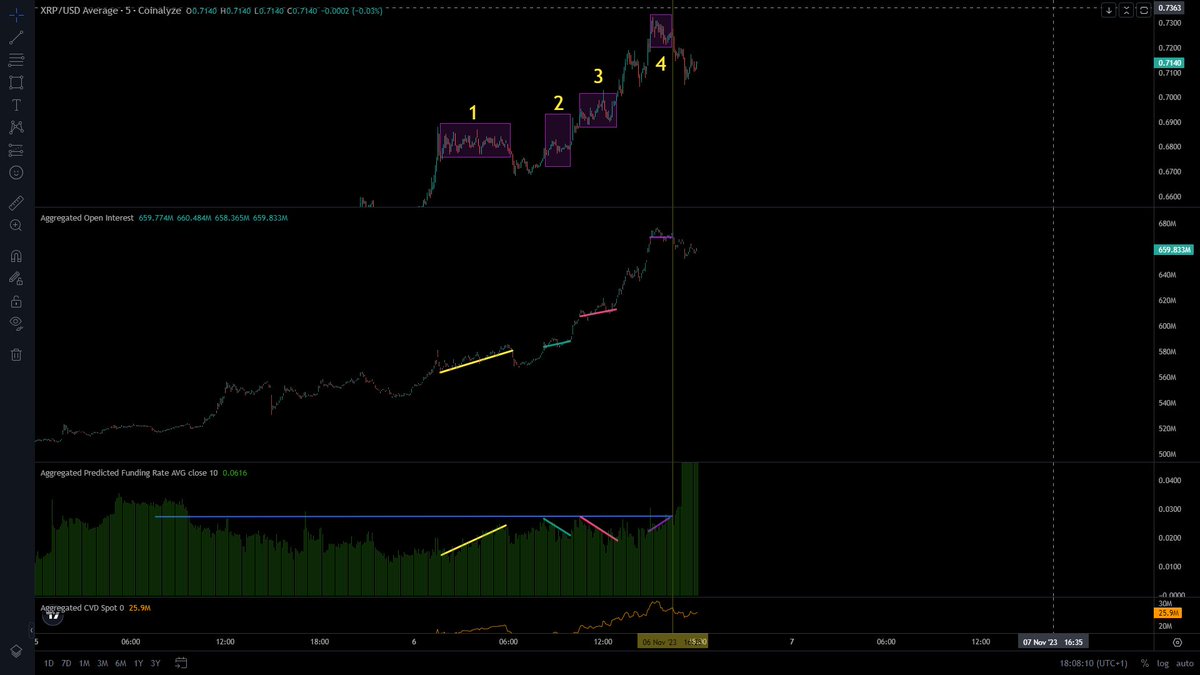The height and width of the screenshot is (675, 1200).
Task: Click the rounded-square pane button at top right
Action: [1144, 10]
